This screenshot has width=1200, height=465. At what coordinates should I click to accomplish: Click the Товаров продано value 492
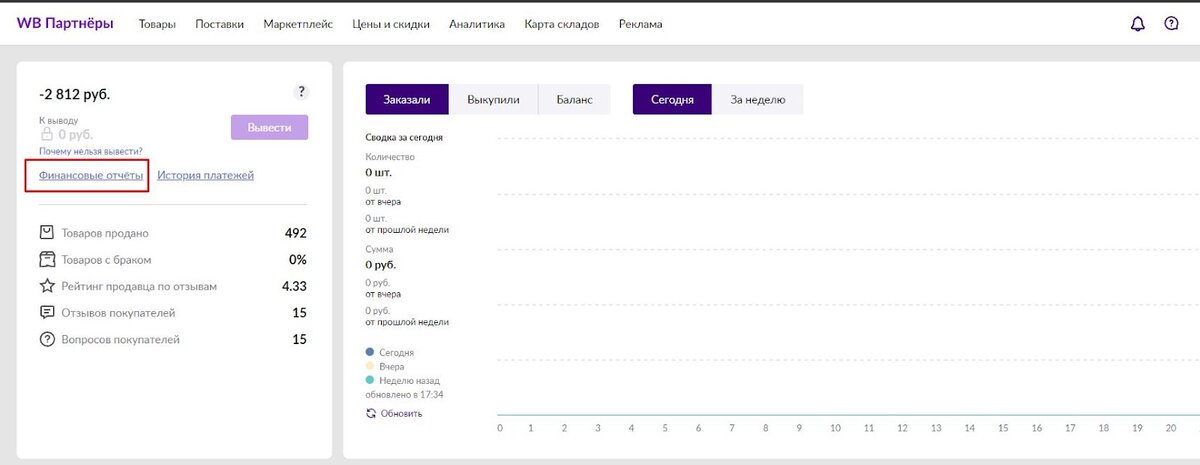click(296, 233)
